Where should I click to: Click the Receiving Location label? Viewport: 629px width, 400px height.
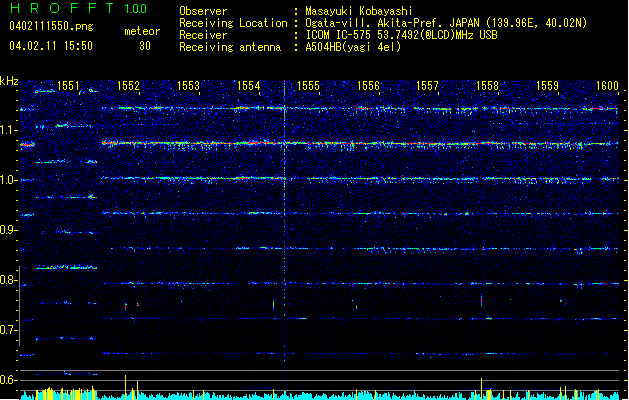[x=233, y=23]
